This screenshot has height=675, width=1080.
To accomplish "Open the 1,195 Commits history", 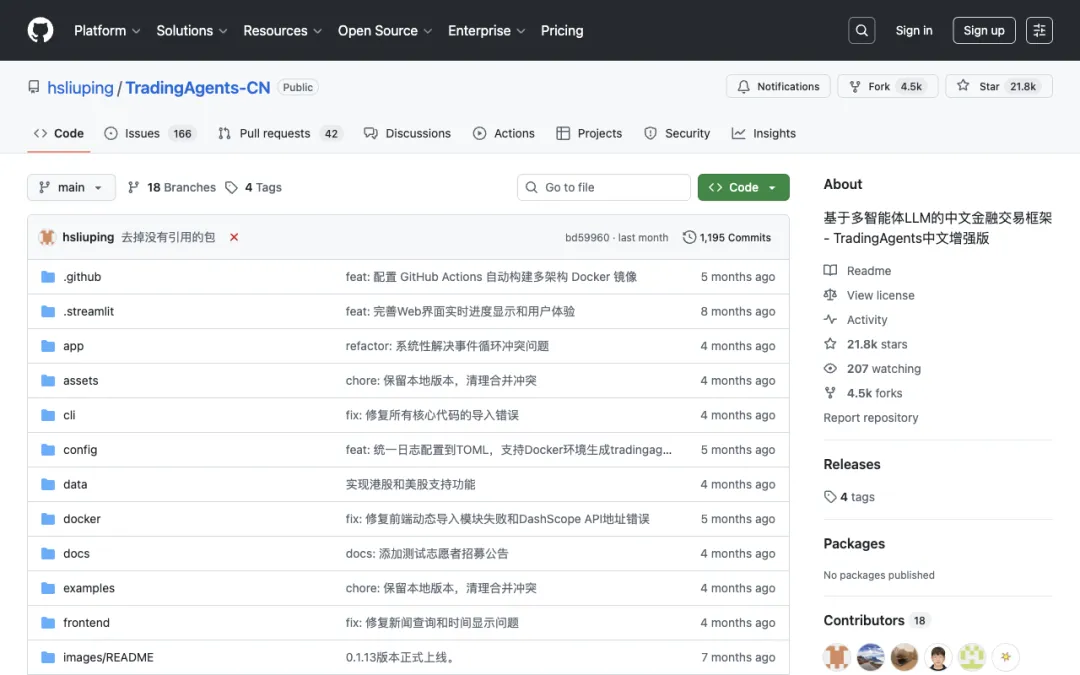I will click(727, 237).
